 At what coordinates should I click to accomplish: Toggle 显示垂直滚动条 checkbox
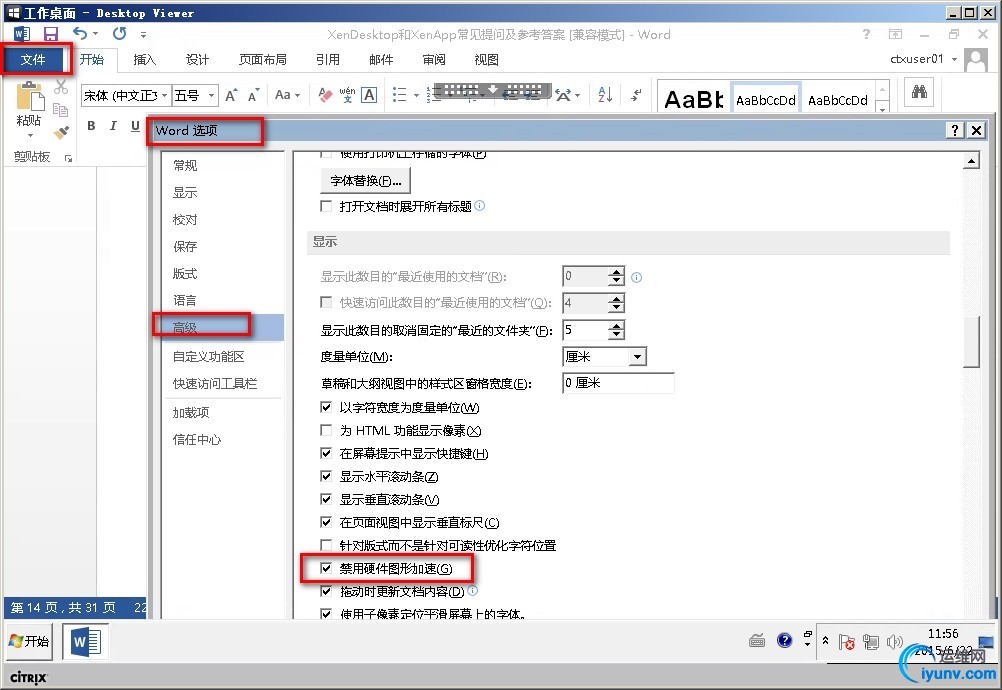(x=326, y=499)
